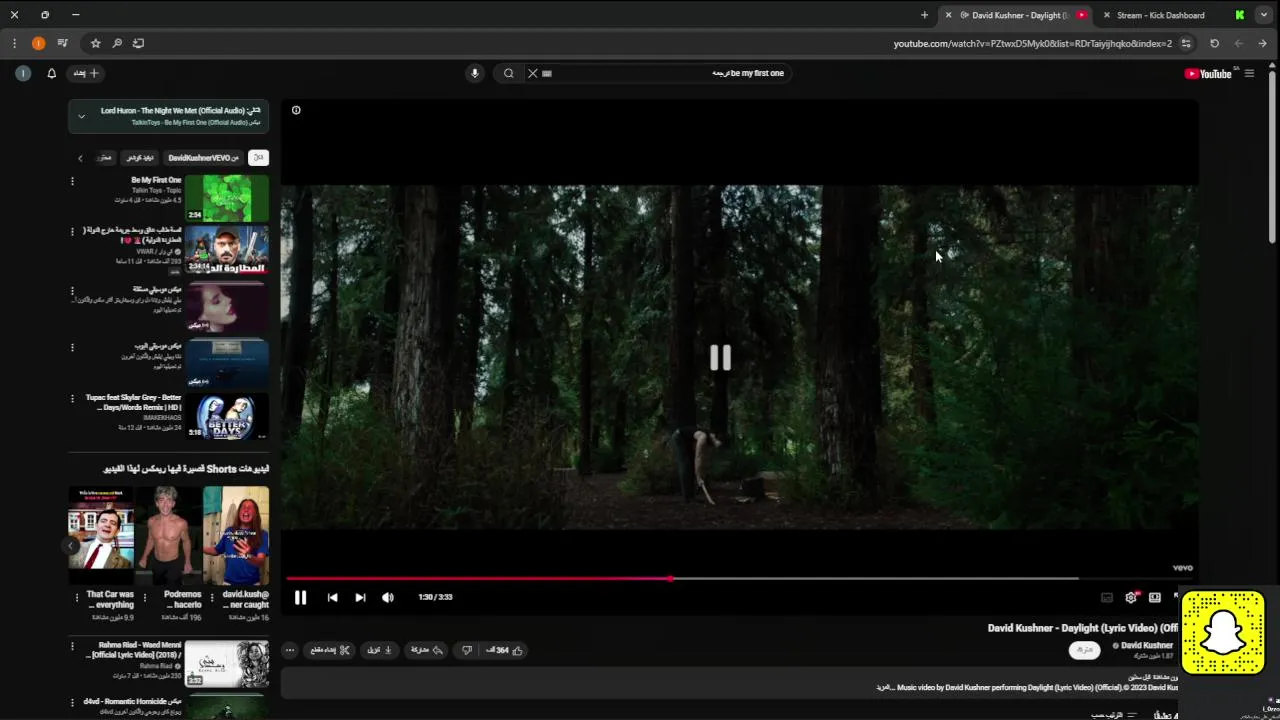The width and height of the screenshot is (1280, 720).
Task: Show more filter chips with the arrow
Action: (x=80, y=158)
